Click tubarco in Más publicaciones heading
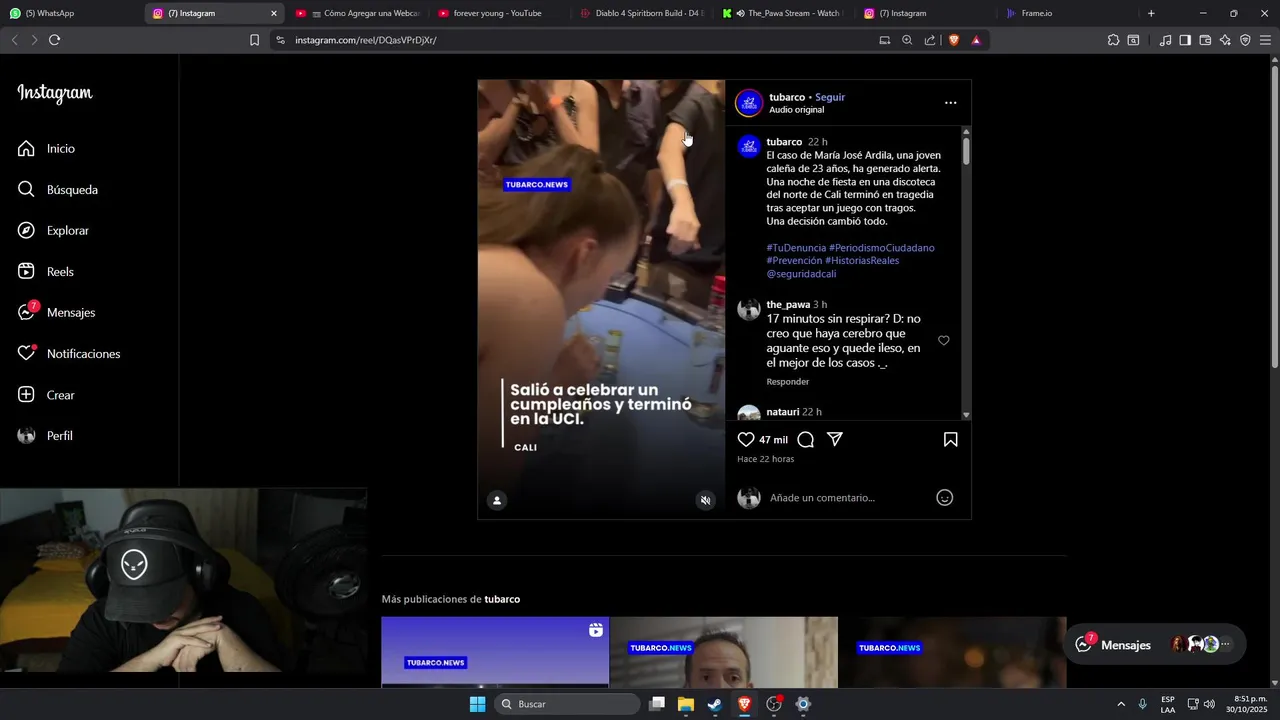Image resolution: width=1280 pixels, height=720 pixels. 502,599
